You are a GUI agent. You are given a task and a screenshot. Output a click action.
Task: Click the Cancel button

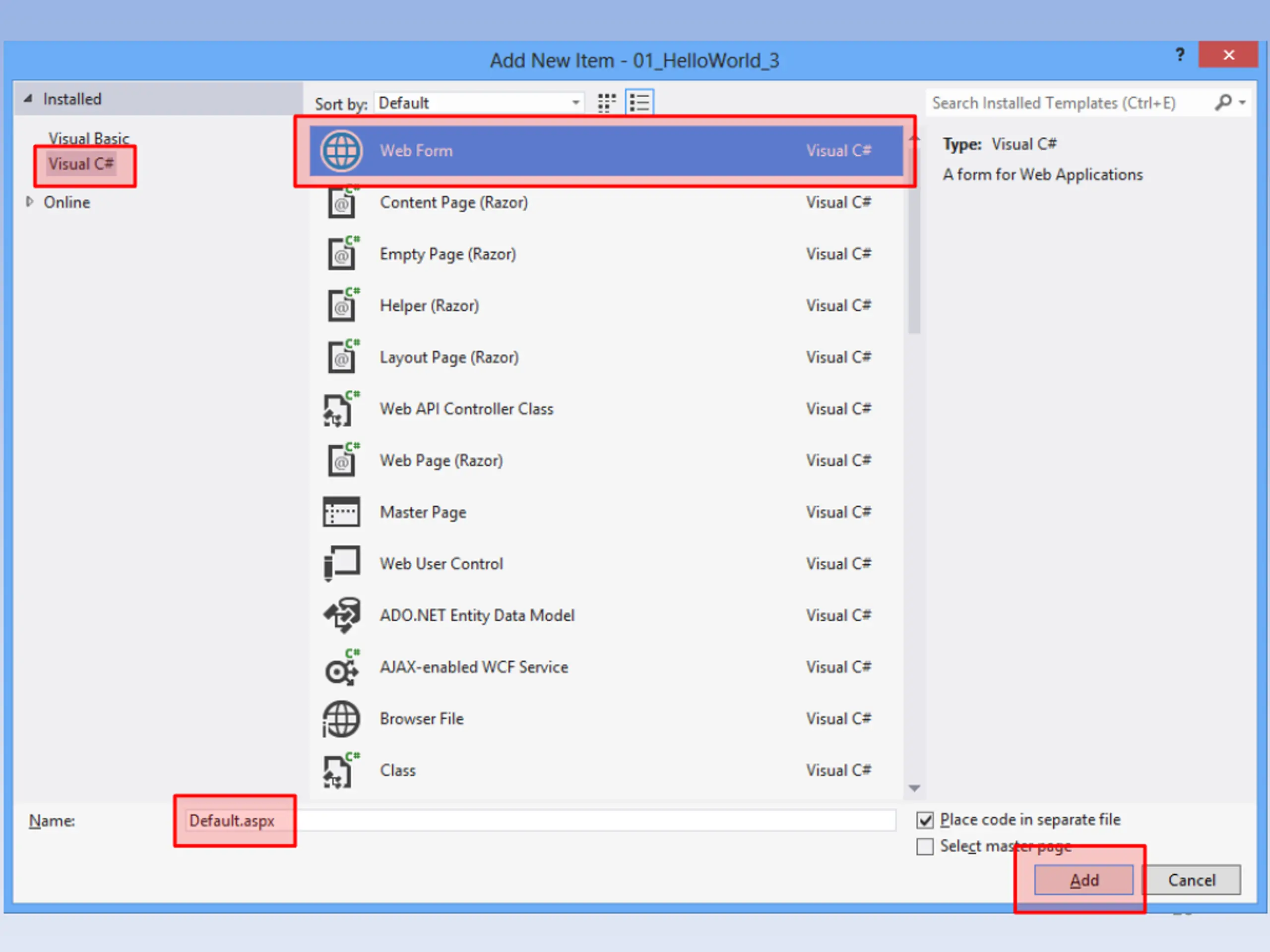click(1192, 880)
